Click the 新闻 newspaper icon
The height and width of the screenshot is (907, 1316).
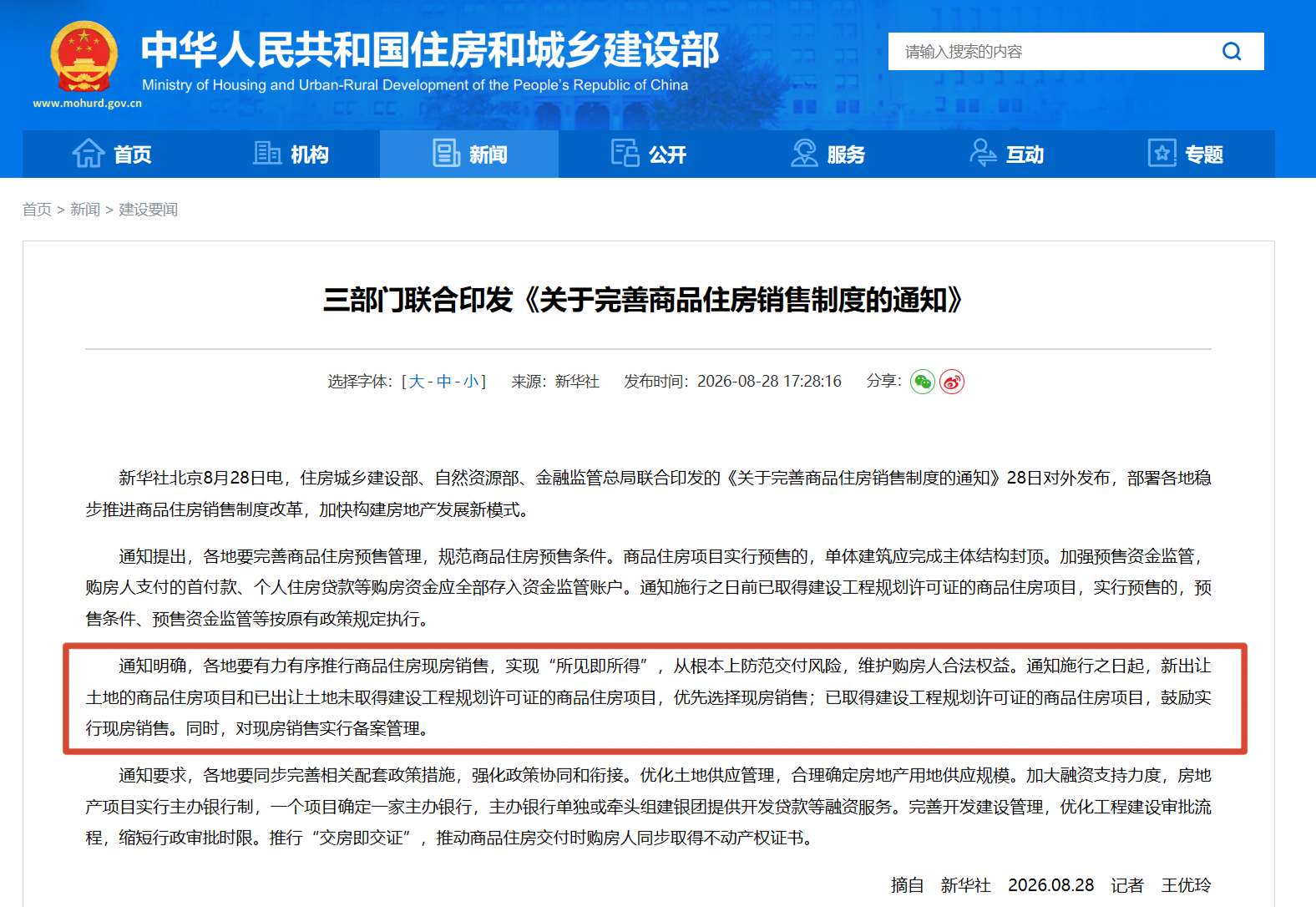pos(446,154)
